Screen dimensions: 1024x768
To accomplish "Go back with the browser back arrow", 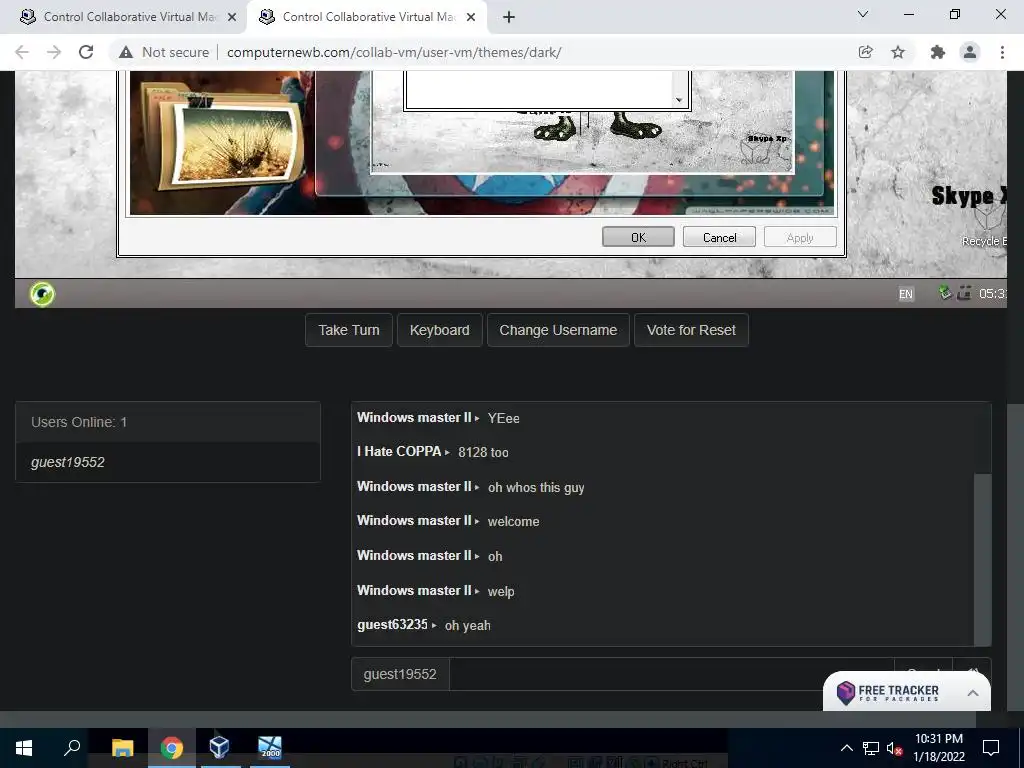I will (x=22, y=52).
